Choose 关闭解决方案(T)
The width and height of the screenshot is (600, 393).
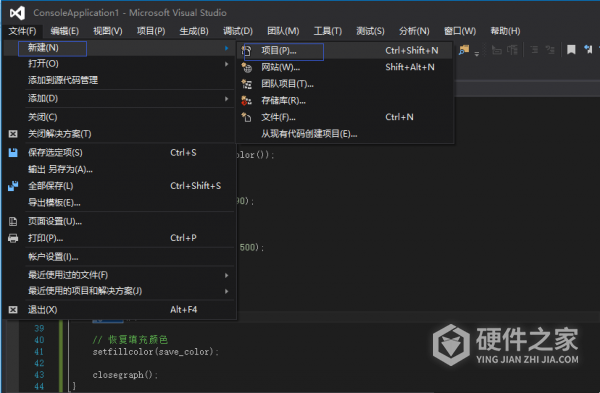pyautogui.click(x=119, y=134)
